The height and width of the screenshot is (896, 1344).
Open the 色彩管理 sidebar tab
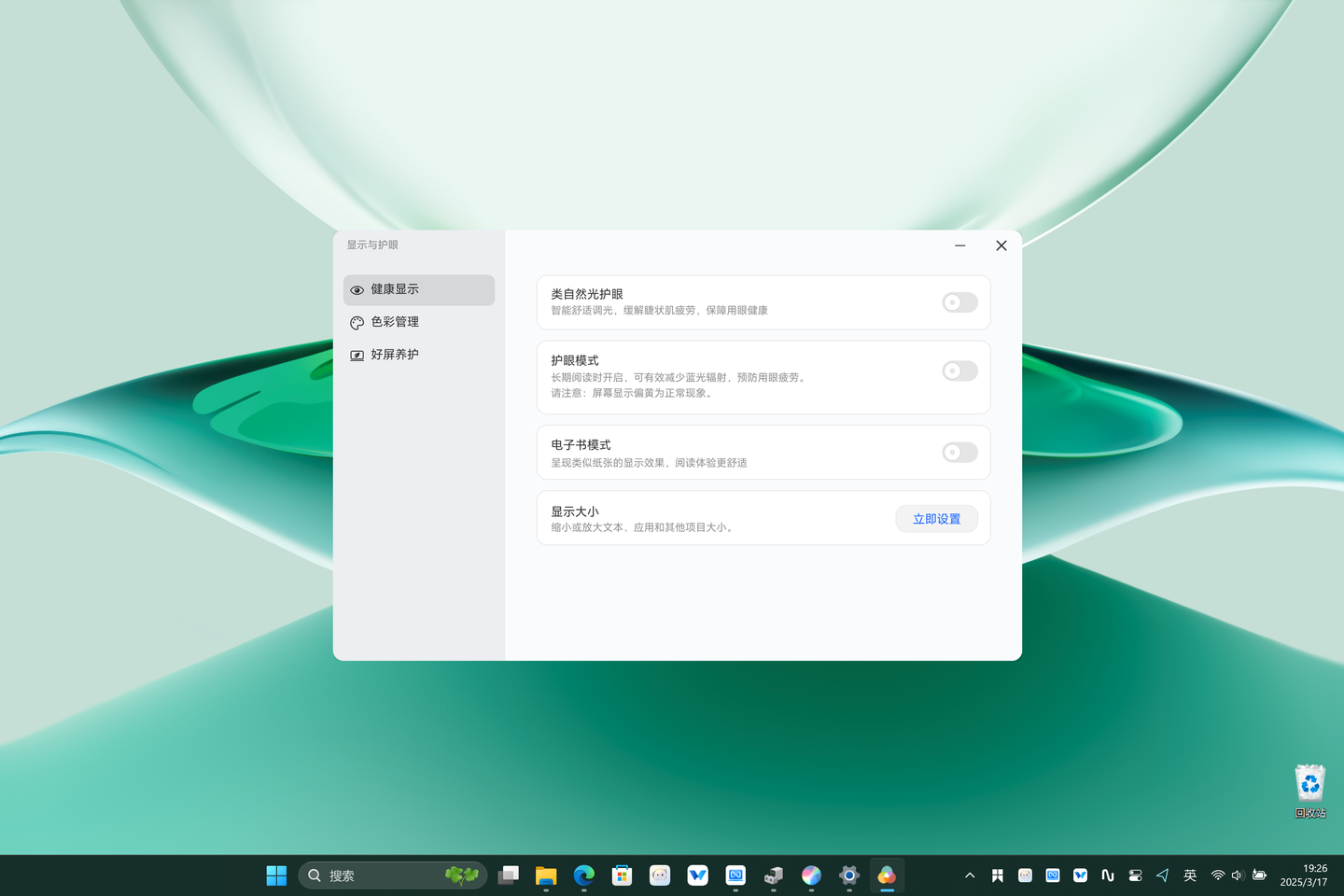click(419, 322)
